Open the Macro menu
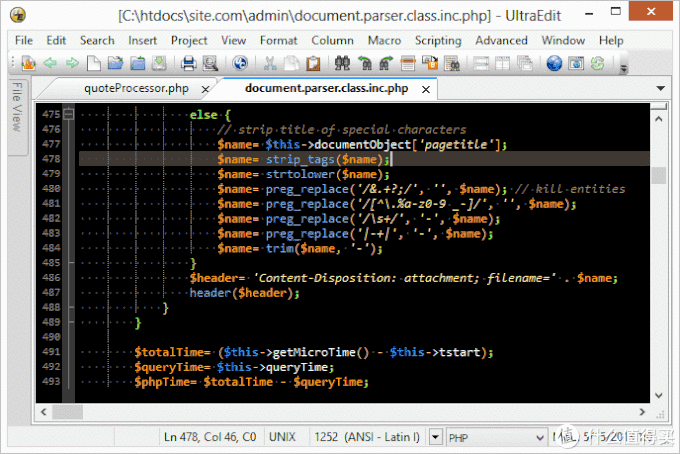680x454 pixels. (x=384, y=40)
